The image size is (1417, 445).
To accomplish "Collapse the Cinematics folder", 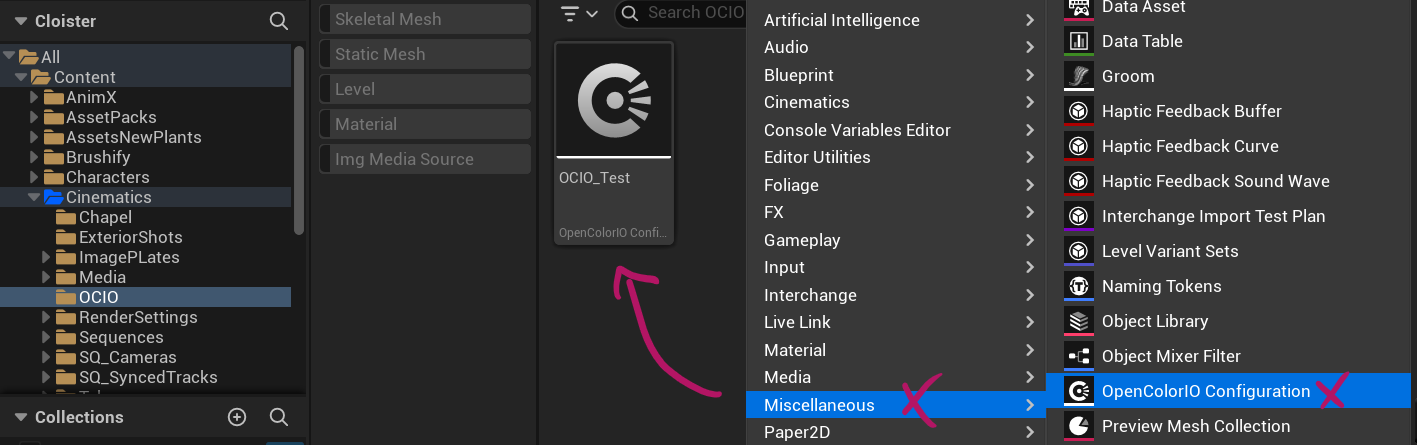I will 34,197.
